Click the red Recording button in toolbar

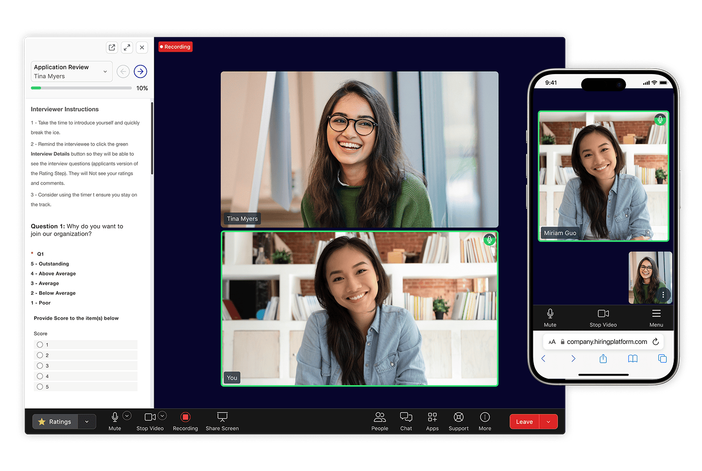coord(185,418)
